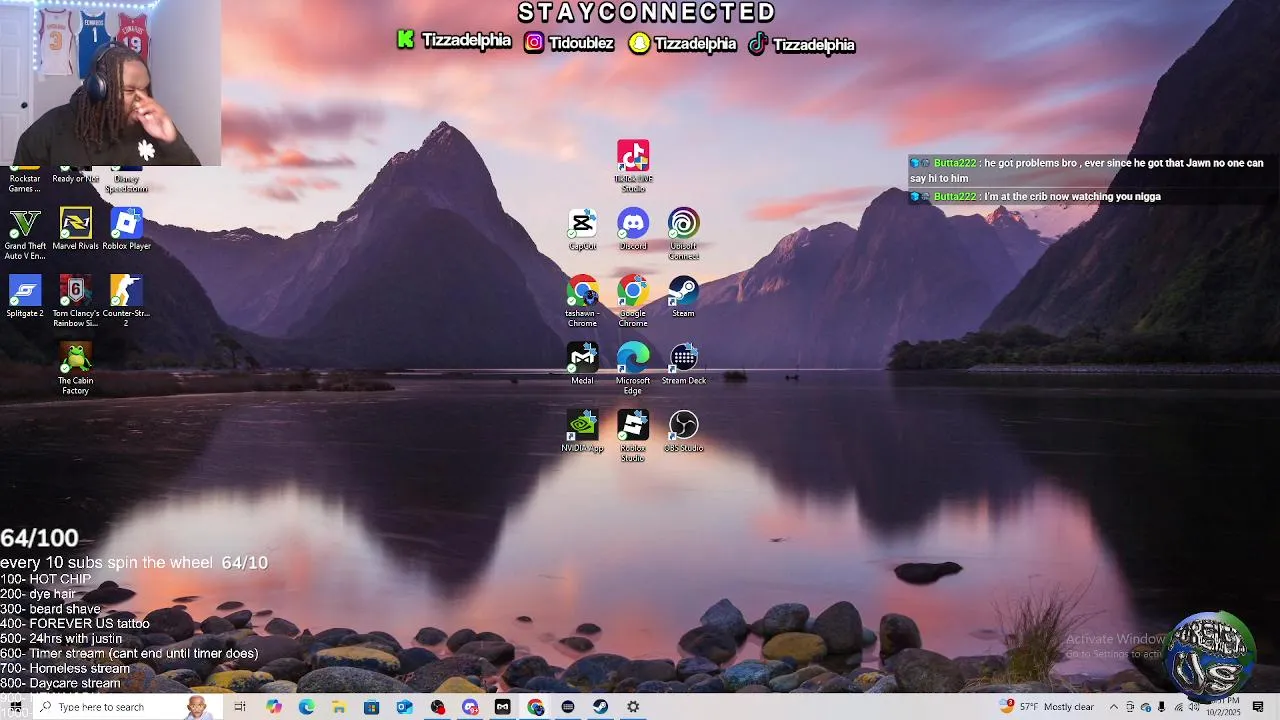Image resolution: width=1280 pixels, height=720 pixels.
Task: Click the Ready or Not desktop shortcut label
Action: [76, 179]
